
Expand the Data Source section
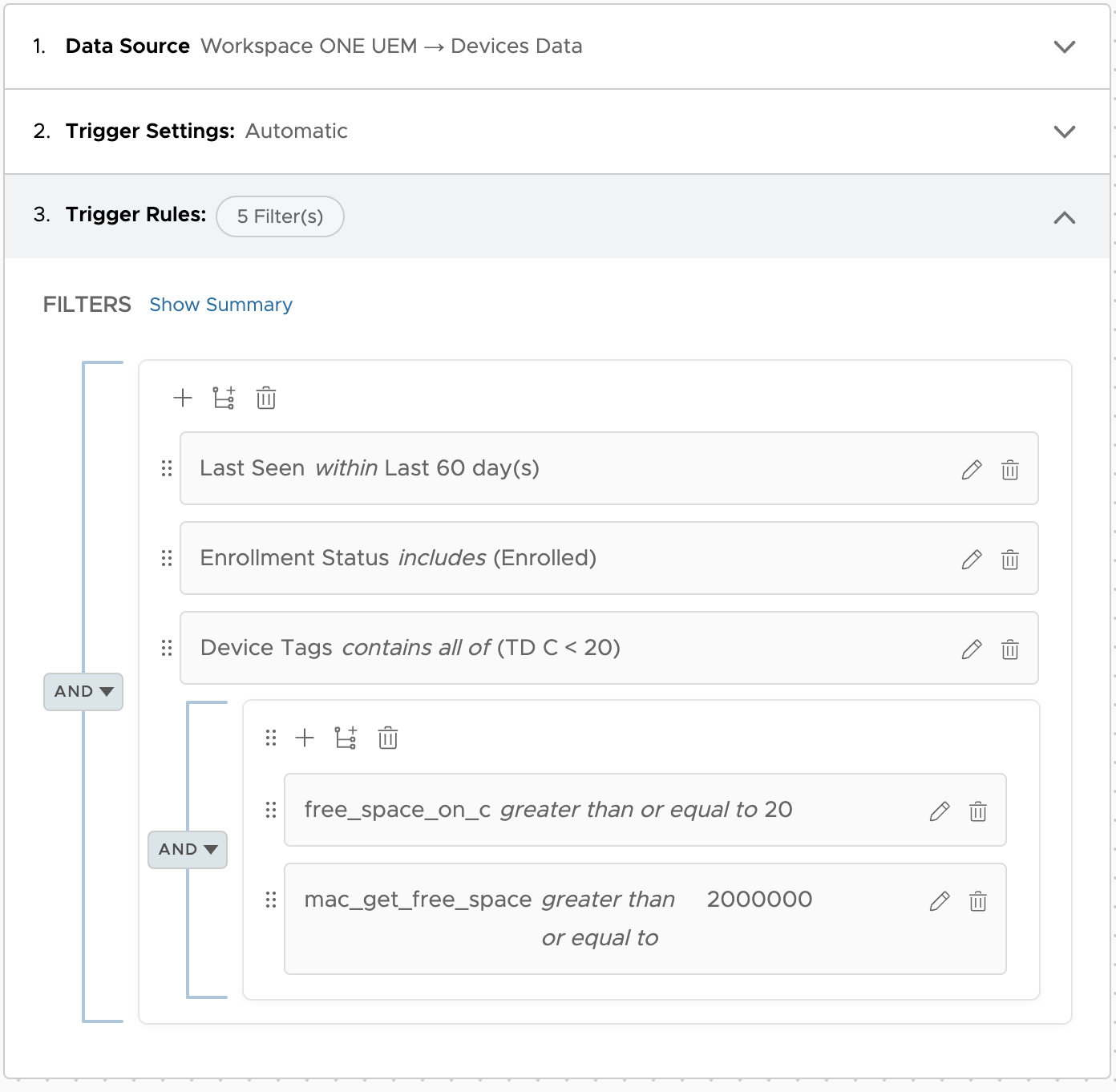point(1064,47)
